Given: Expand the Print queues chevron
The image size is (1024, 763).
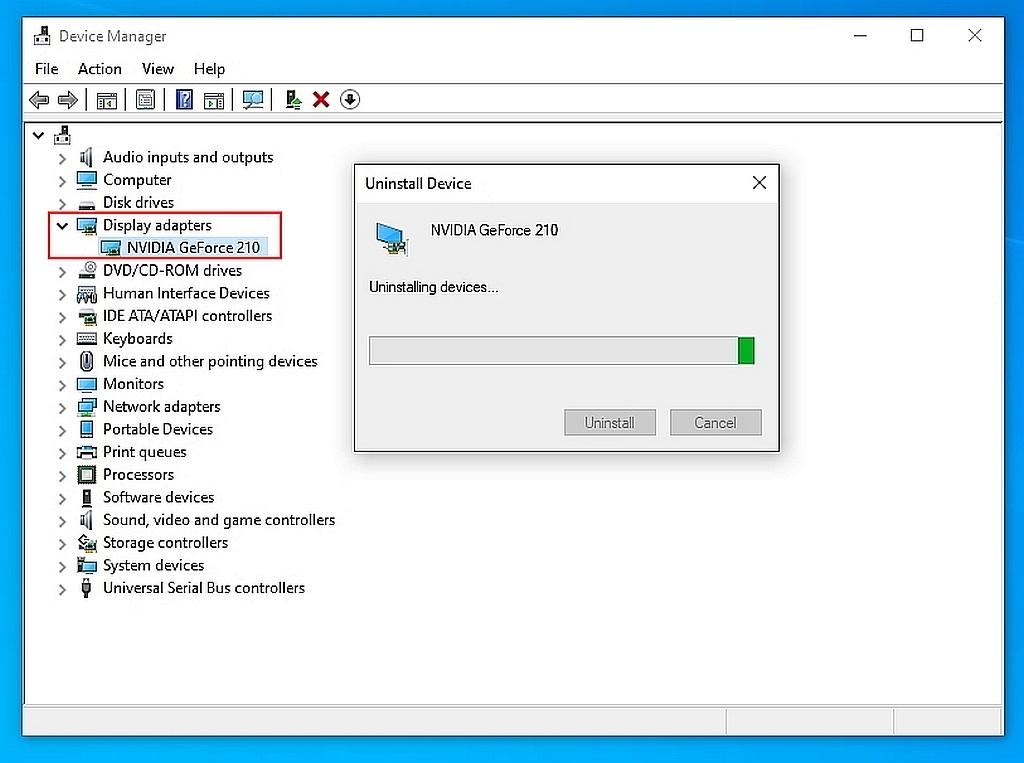Looking at the screenshot, I should [62, 453].
